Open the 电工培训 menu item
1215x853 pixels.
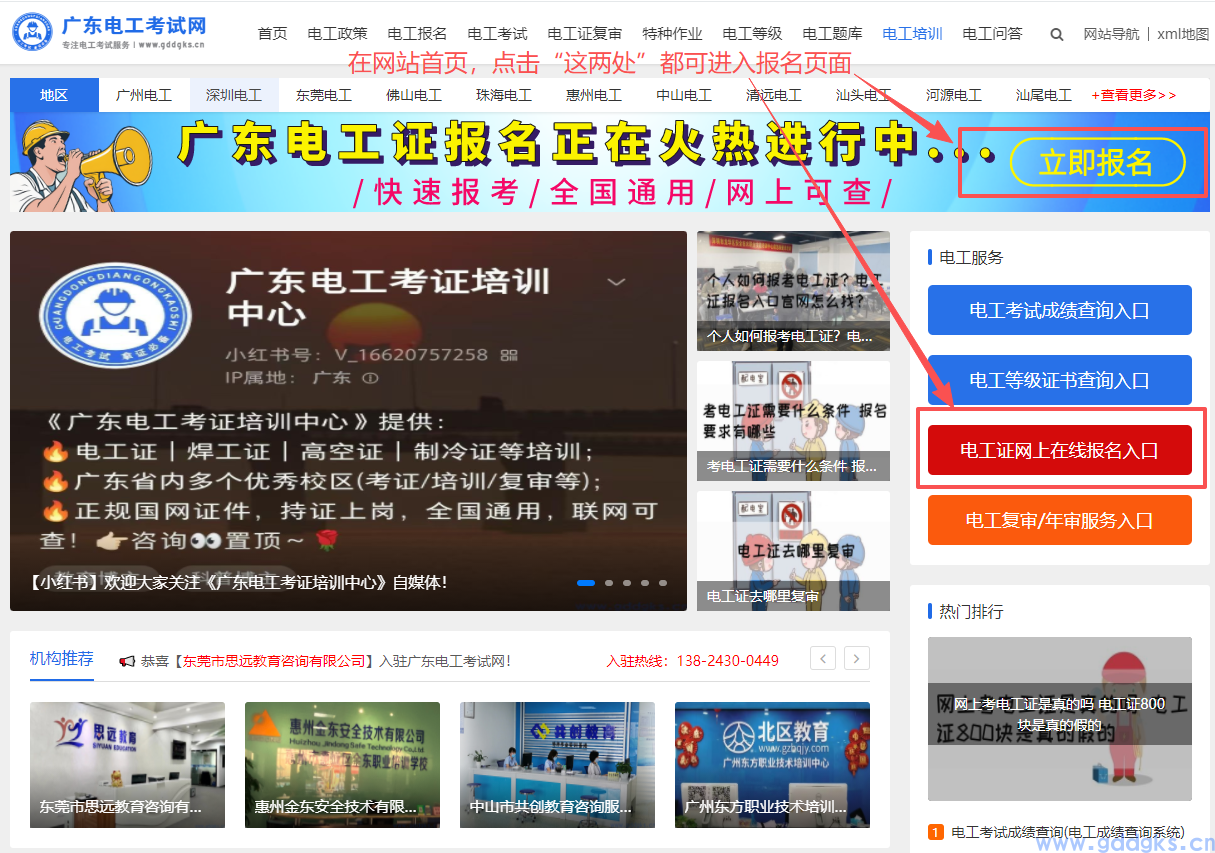pos(911,33)
